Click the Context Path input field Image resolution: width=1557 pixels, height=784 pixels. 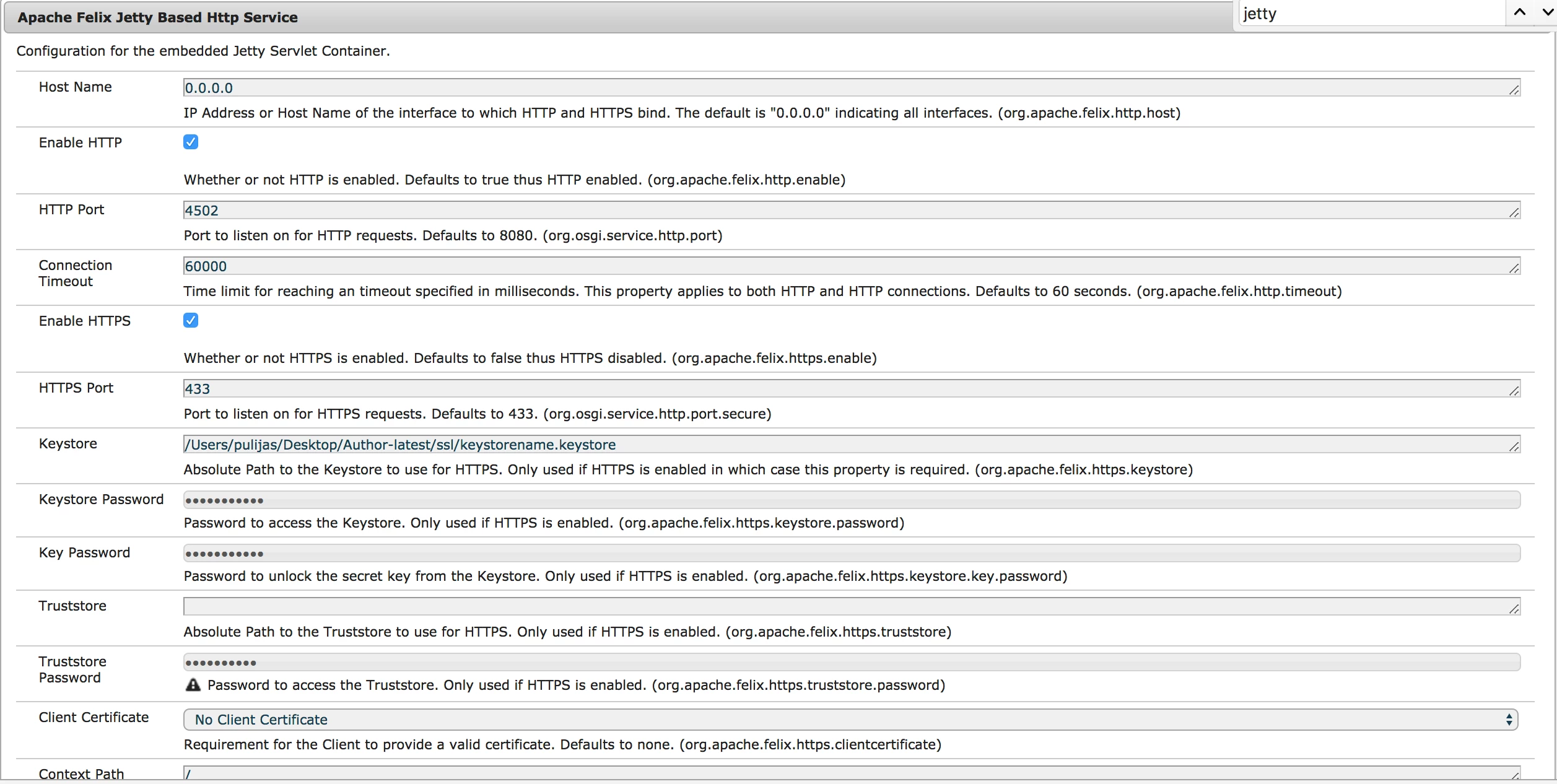coord(848,774)
